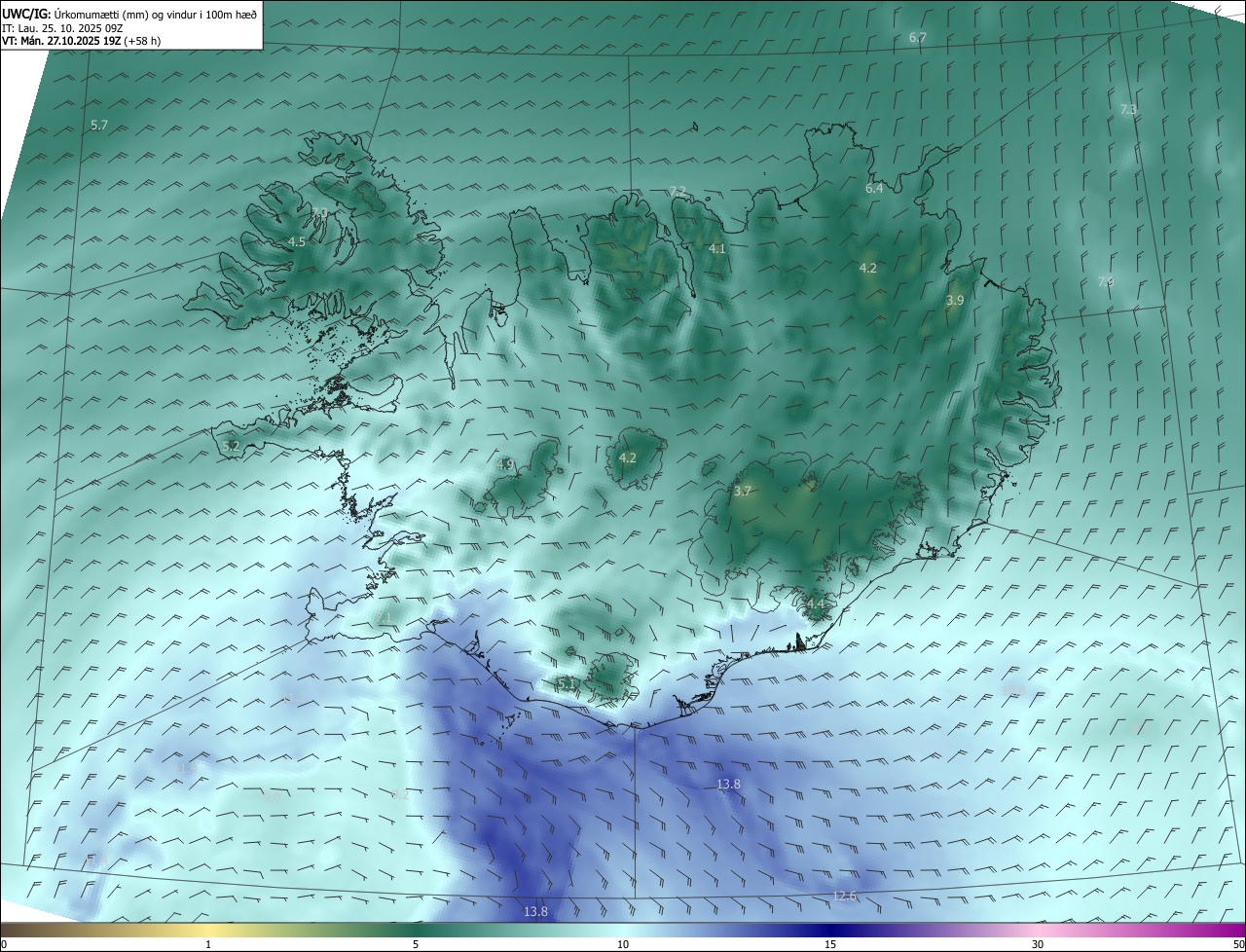Screen dimensions: 1246x952
Task: Click the 12.6 value label over the sea
Action: (x=844, y=896)
